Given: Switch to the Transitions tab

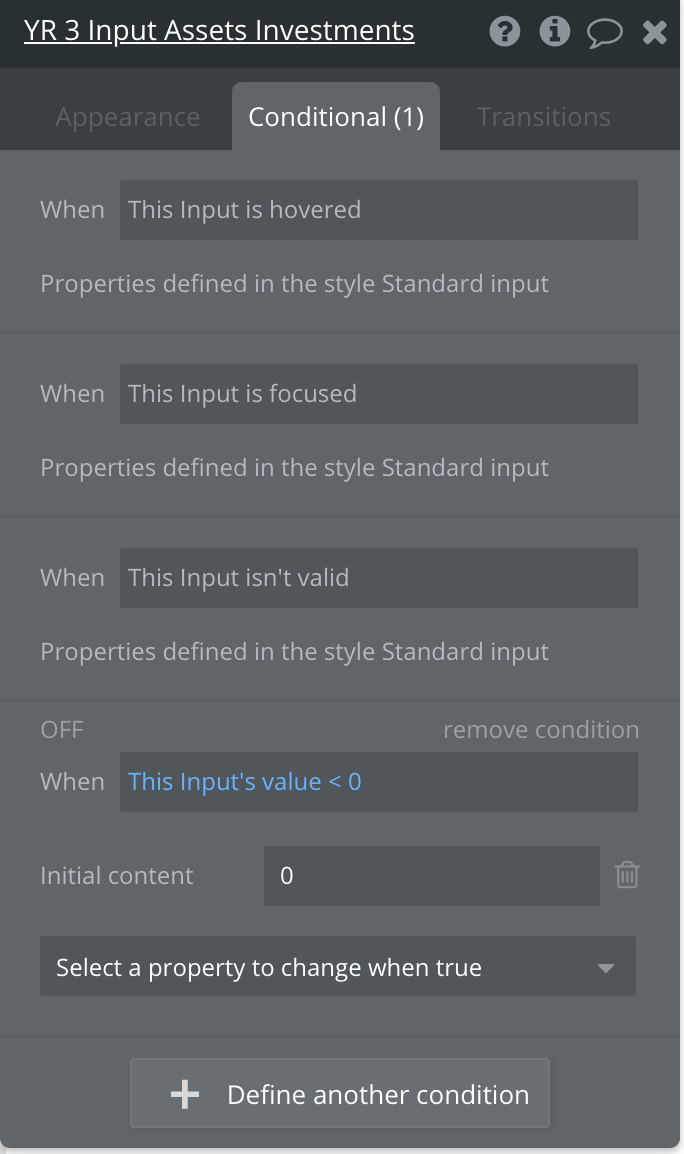Looking at the screenshot, I should click(x=544, y=117).
